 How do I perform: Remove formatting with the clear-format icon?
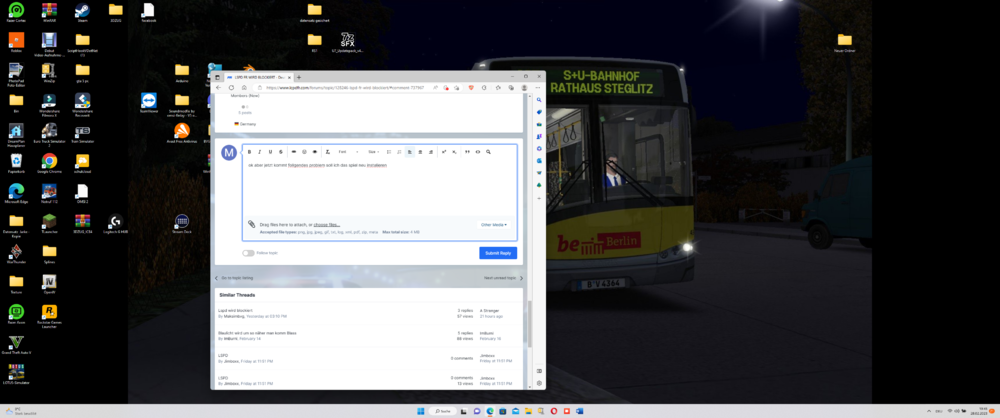pos(328,152)
